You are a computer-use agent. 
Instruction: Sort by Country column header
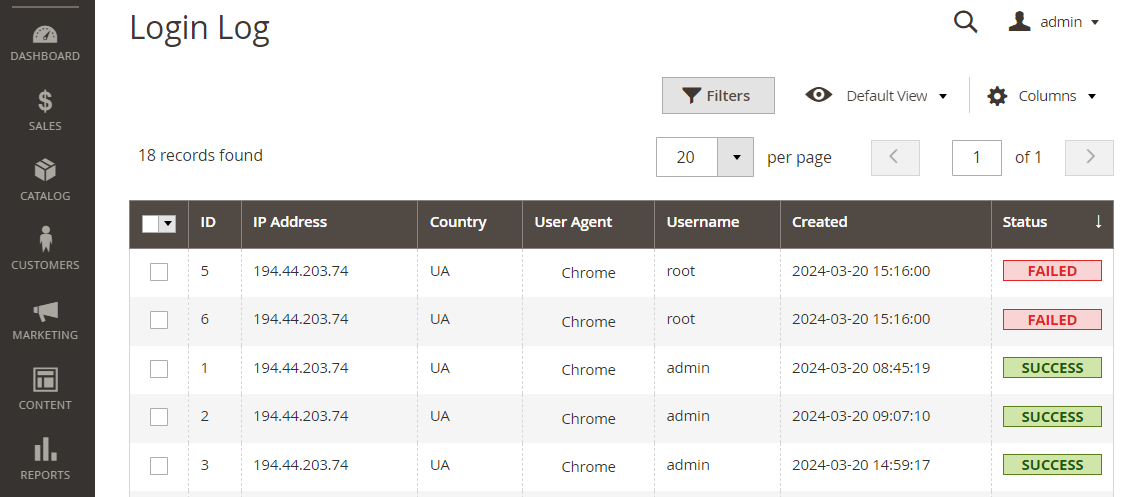470,225
